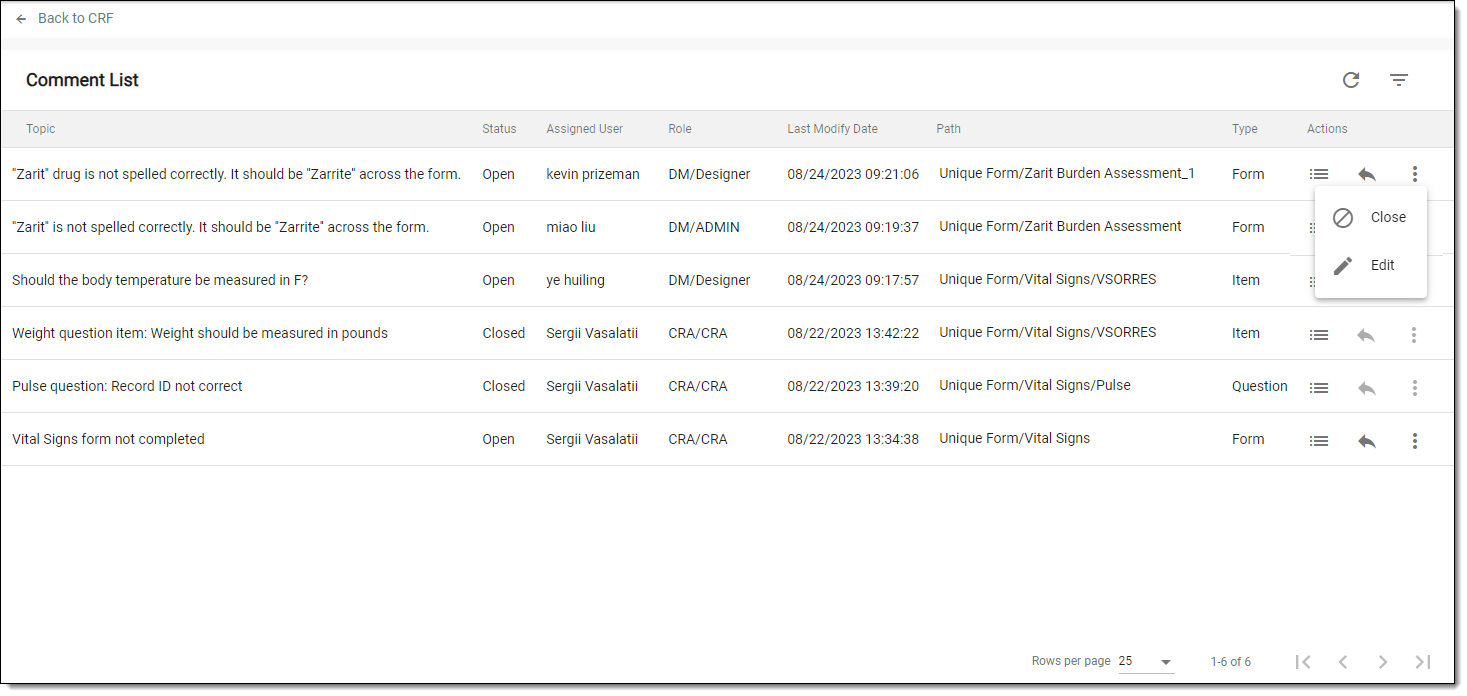Click the 1-6 of 6 pagination text
Image resolution: width=1467 pixels, height=696 pixels.
pos(1230,662)
